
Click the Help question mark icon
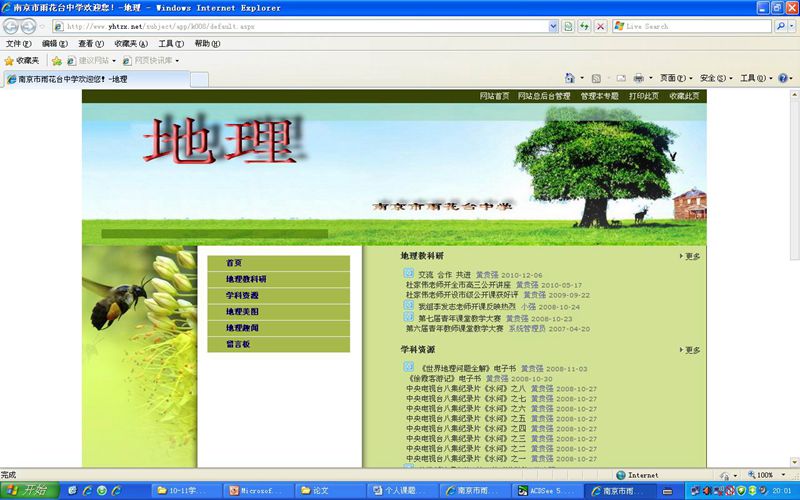[782, 78]
